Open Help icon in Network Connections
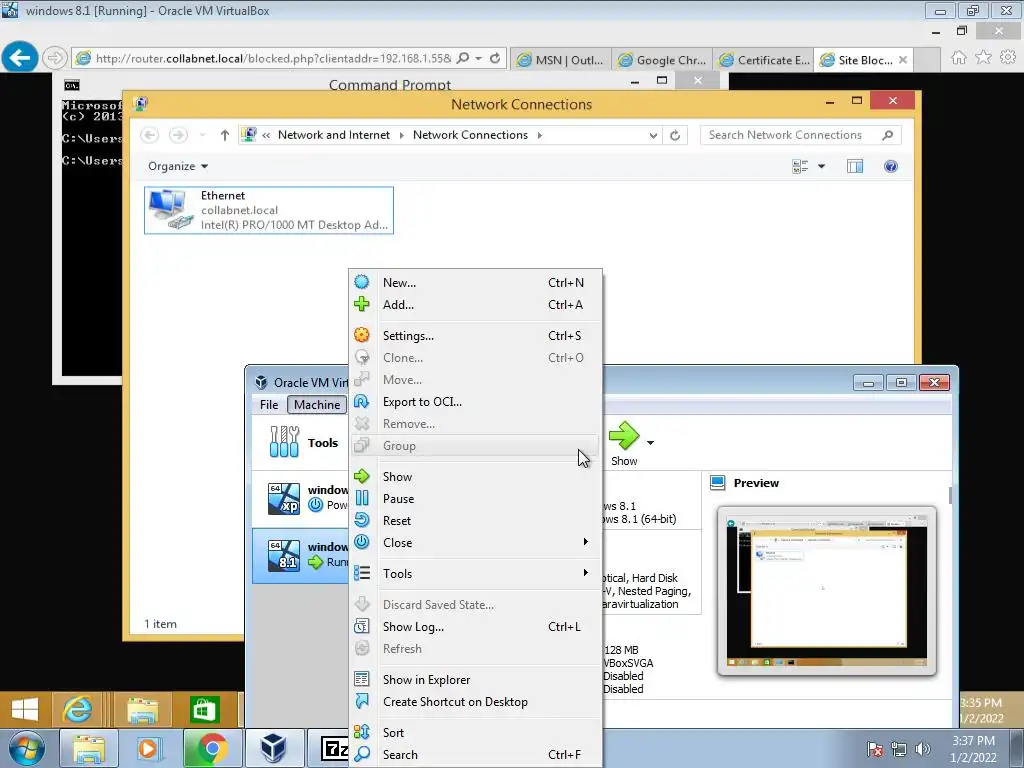 tap(891, 167)
